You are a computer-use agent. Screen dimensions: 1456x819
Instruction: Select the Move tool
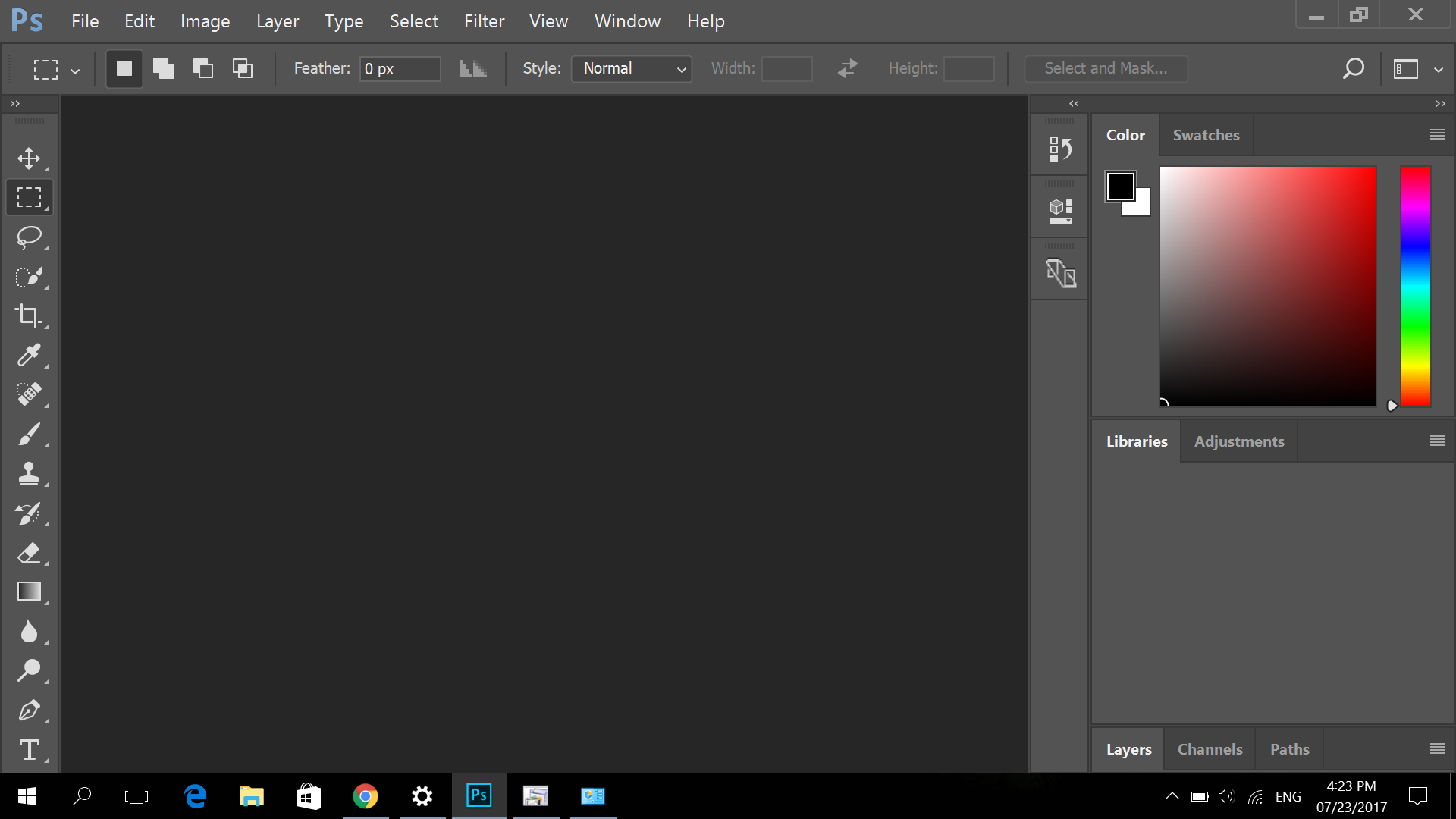pos(29,158)
